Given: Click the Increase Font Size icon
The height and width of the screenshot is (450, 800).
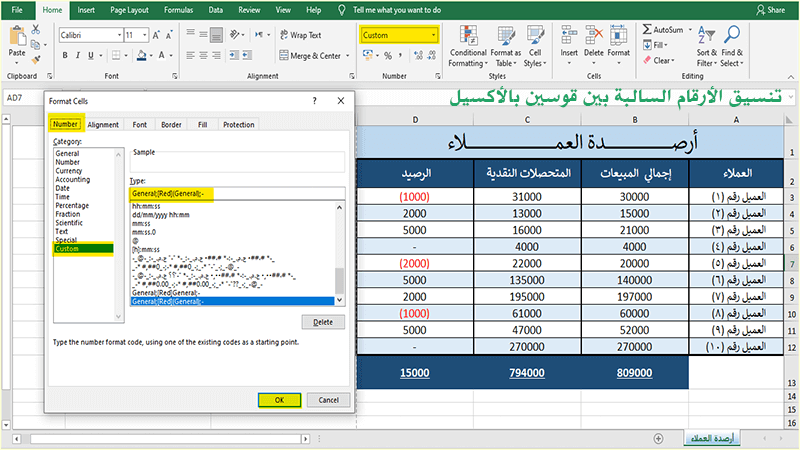Looking at the screenshot, I should click(x=156, y=35).
